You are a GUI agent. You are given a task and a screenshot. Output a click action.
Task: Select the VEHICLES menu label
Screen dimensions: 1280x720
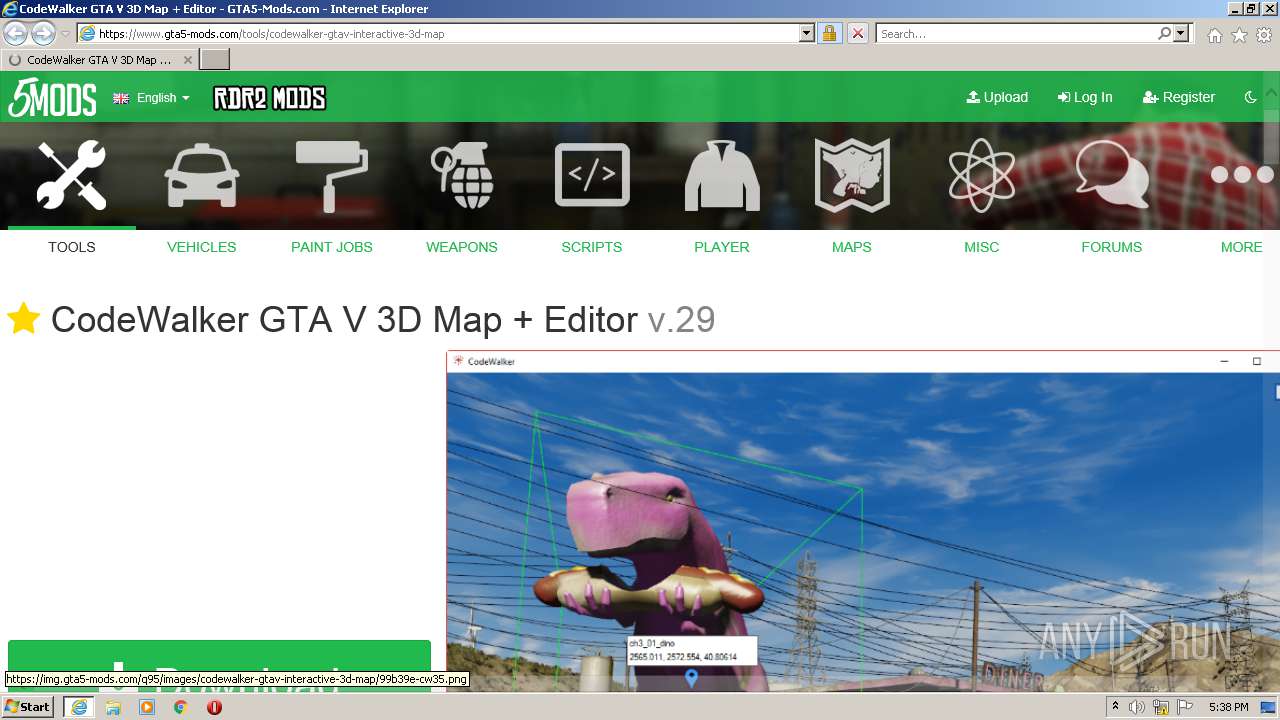pos(202,247)
